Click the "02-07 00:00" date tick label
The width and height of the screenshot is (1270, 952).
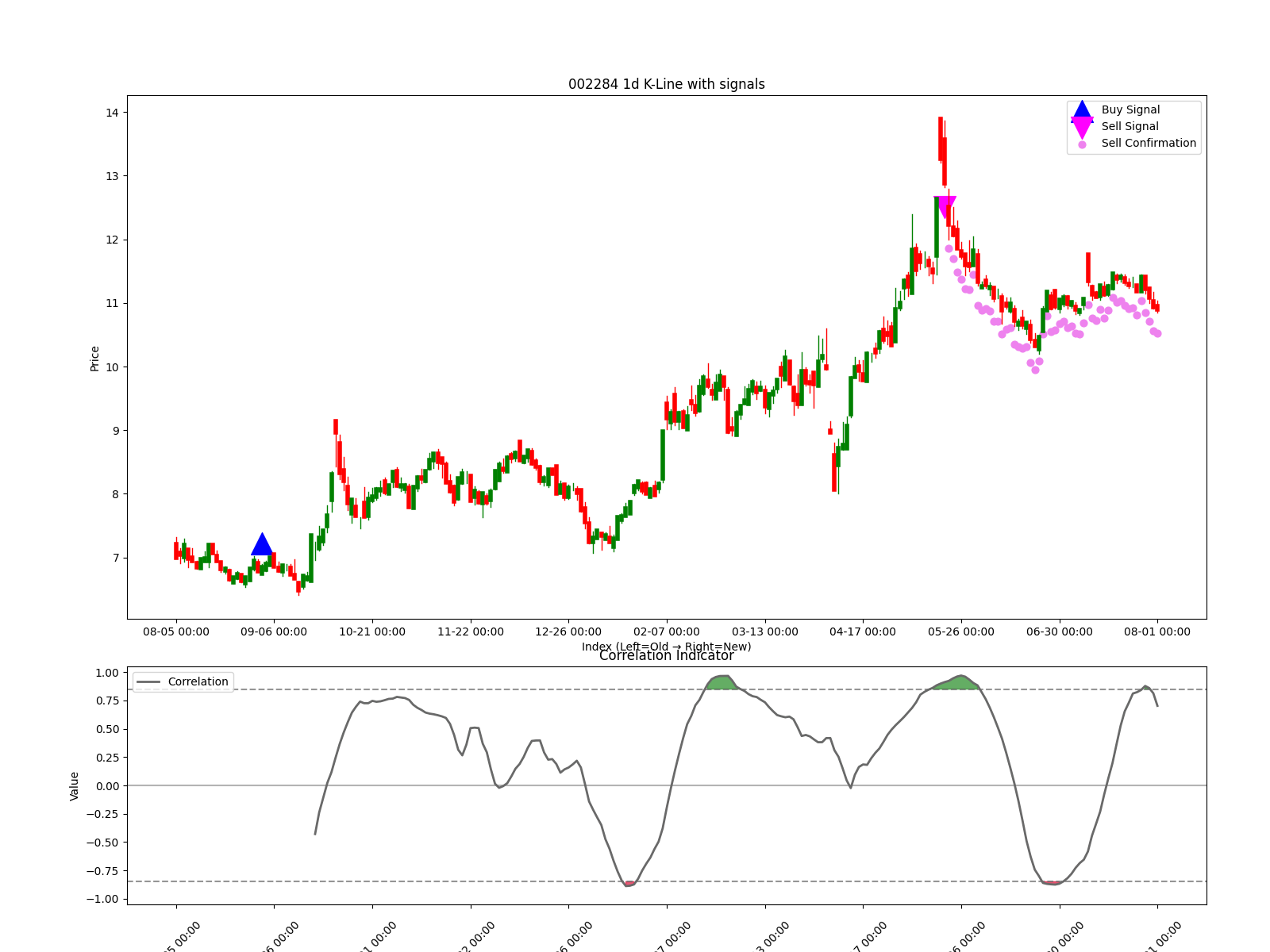667,631
